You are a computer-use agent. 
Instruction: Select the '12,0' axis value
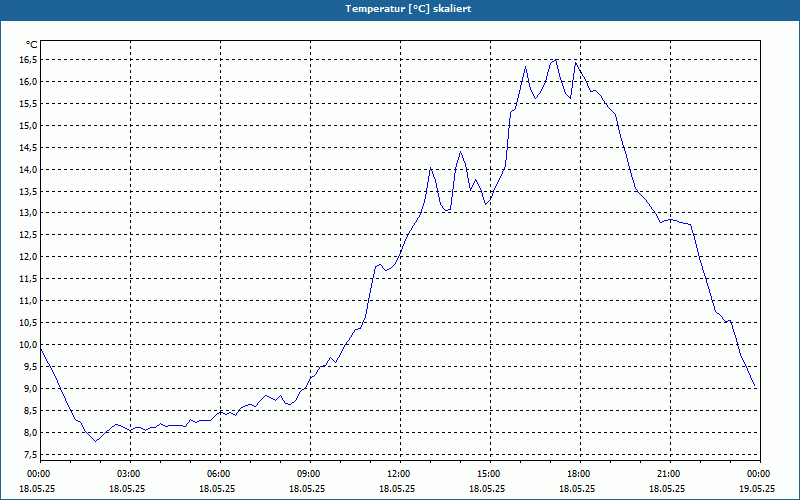30,257
